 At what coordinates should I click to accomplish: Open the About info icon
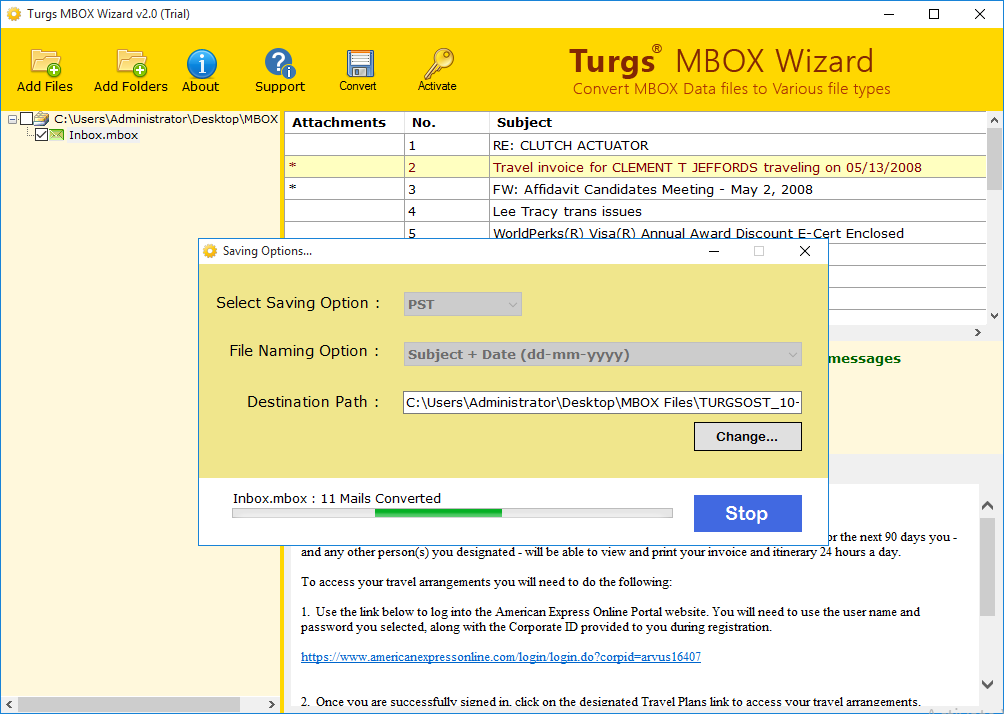pyautogui.click(x=201, y=63)
